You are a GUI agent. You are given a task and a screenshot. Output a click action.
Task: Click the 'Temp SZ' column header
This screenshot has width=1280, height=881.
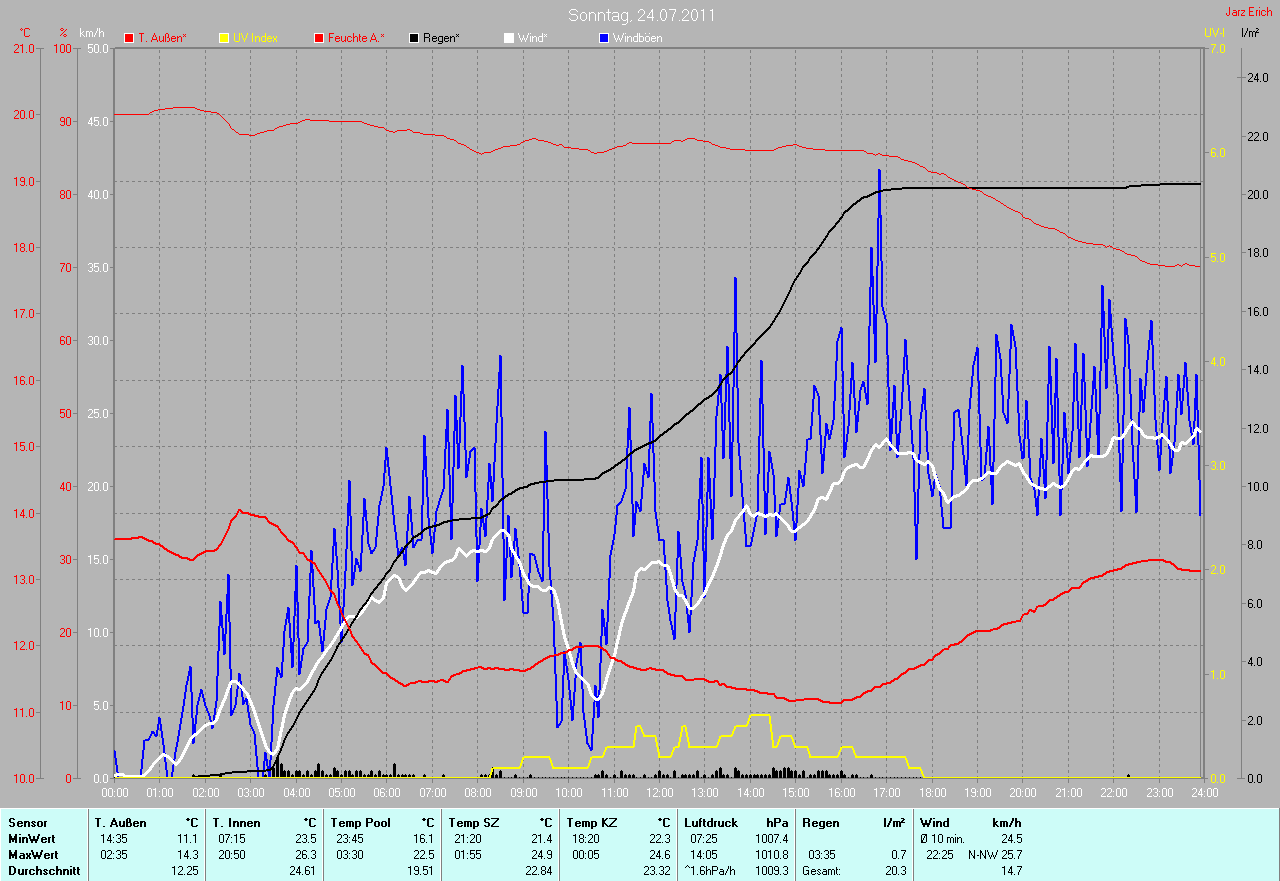475,823
